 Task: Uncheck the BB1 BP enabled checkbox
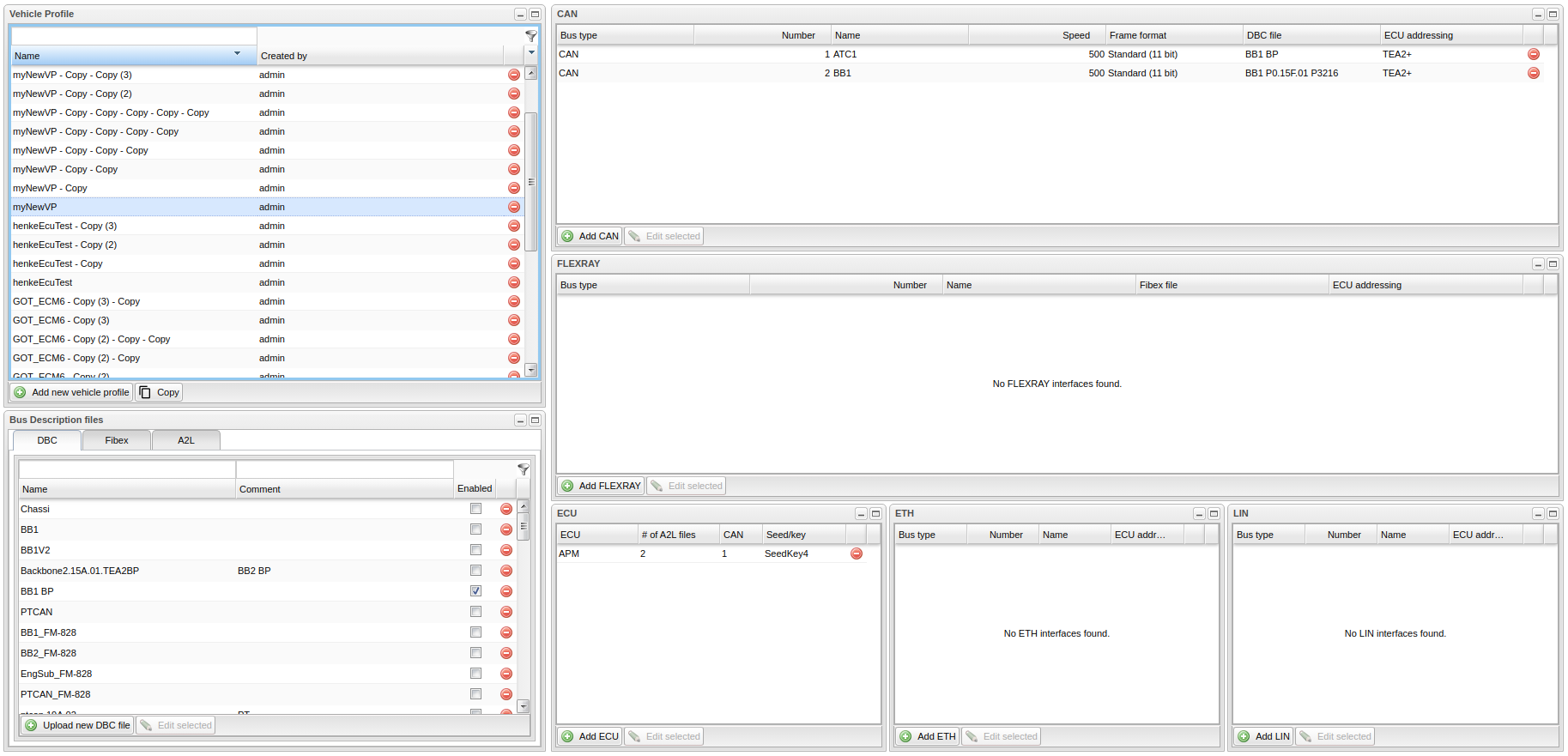pyautogui.click(x=475, y=591)
